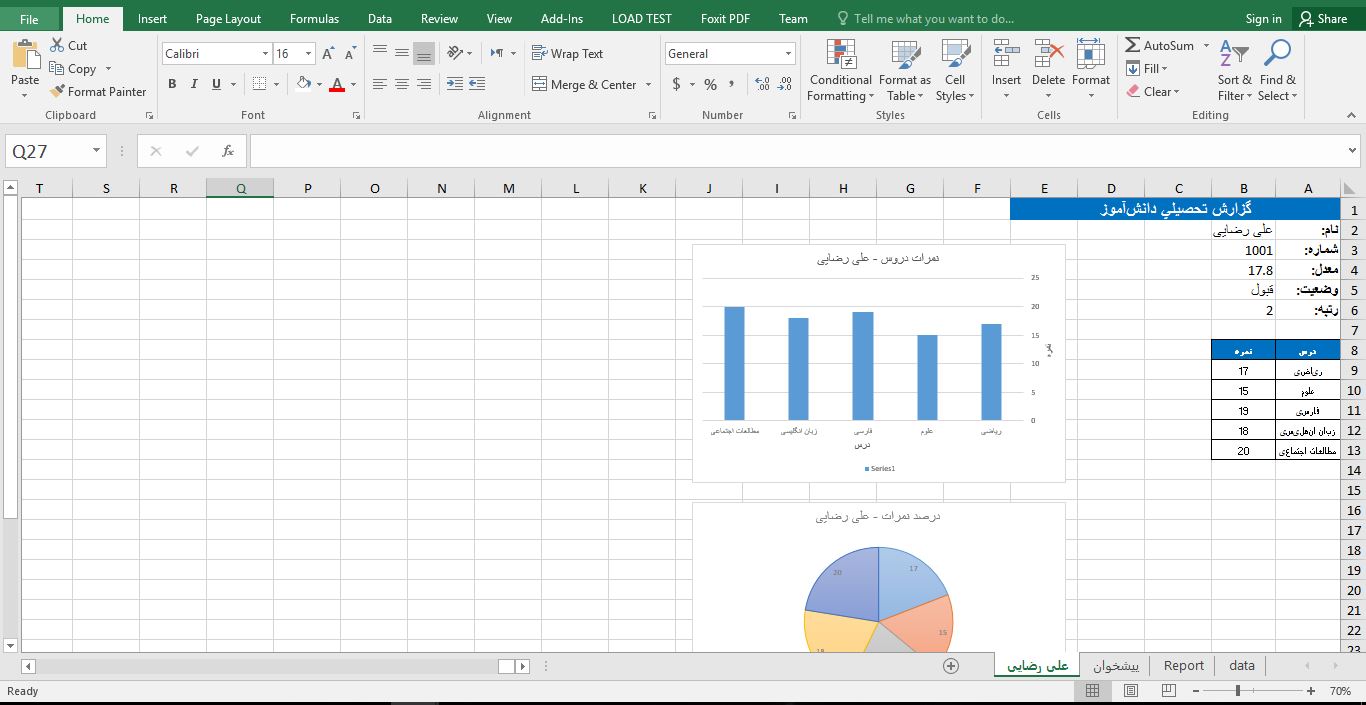
Task: Open Cell Styles gallery
Action: (x=955, y=71)
